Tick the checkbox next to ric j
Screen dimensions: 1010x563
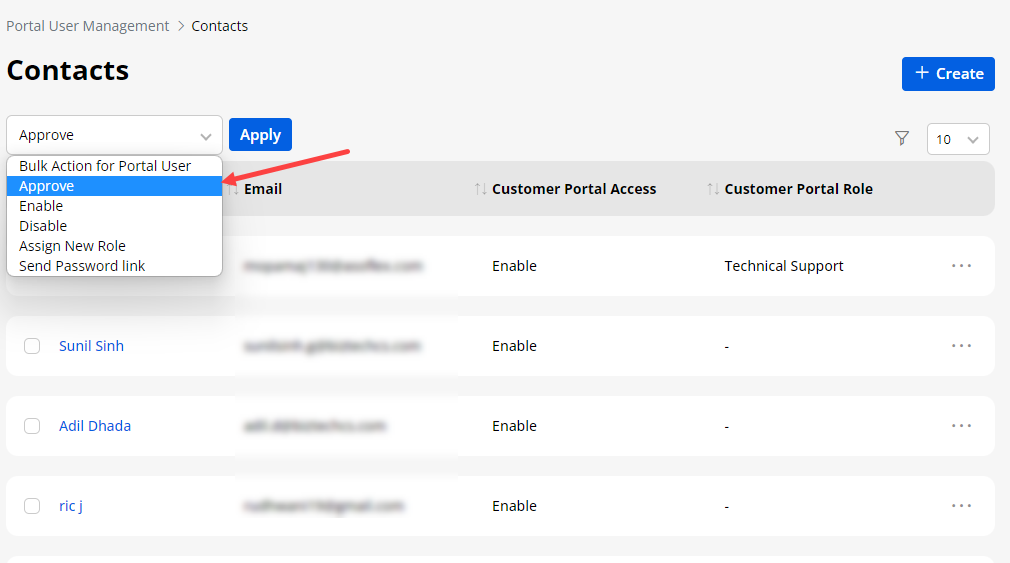(x=32, y=506)
